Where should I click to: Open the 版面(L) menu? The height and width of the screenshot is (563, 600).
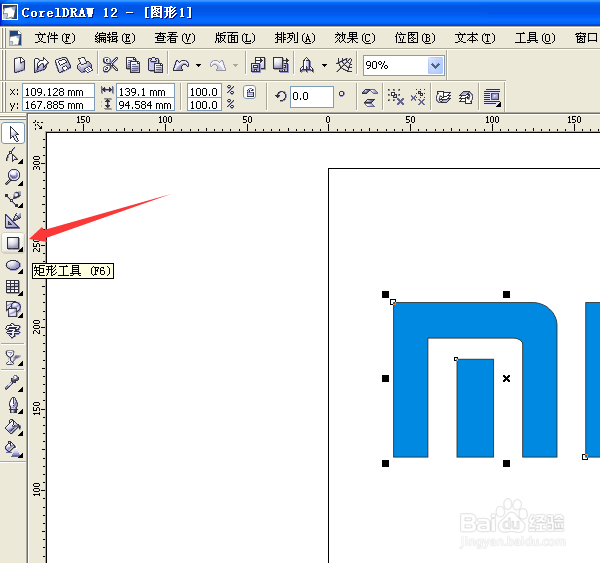[235, 38]
